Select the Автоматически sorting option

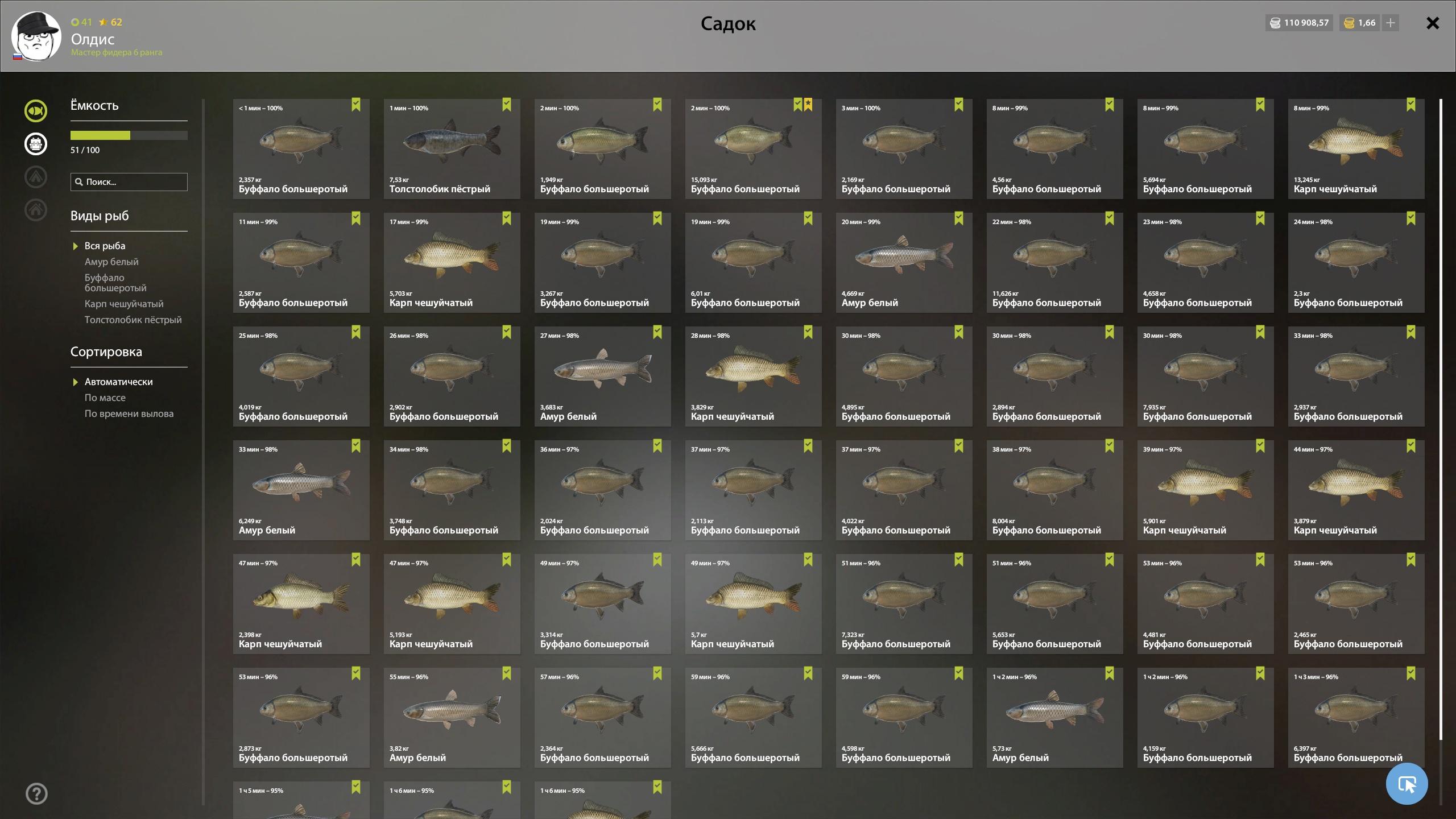click(118, 382)
